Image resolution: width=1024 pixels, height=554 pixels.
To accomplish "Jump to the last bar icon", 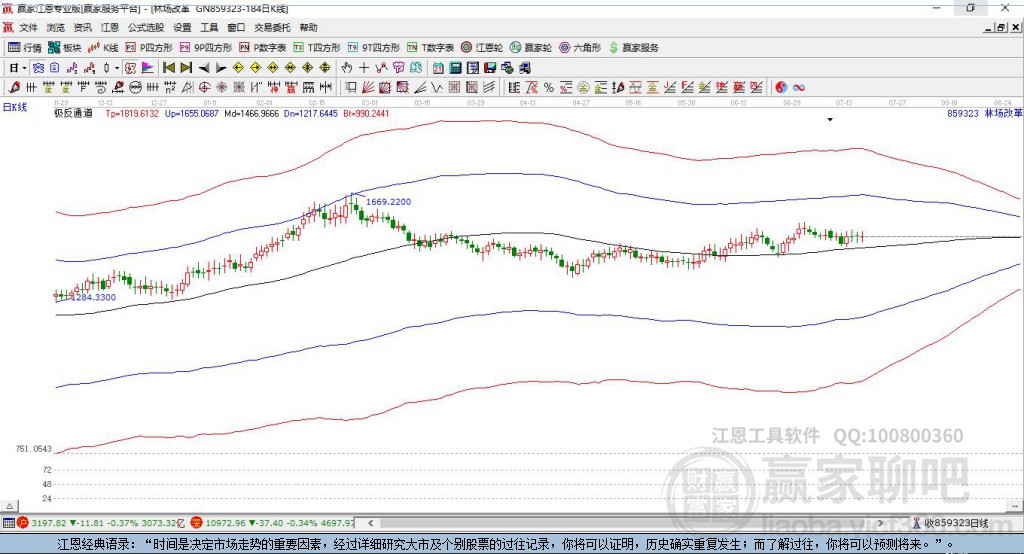I will point(186,68).
